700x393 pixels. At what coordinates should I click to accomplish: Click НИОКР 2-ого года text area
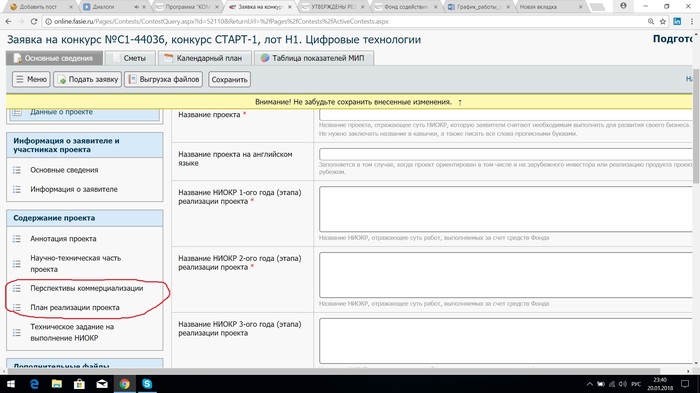click(506, 275)
